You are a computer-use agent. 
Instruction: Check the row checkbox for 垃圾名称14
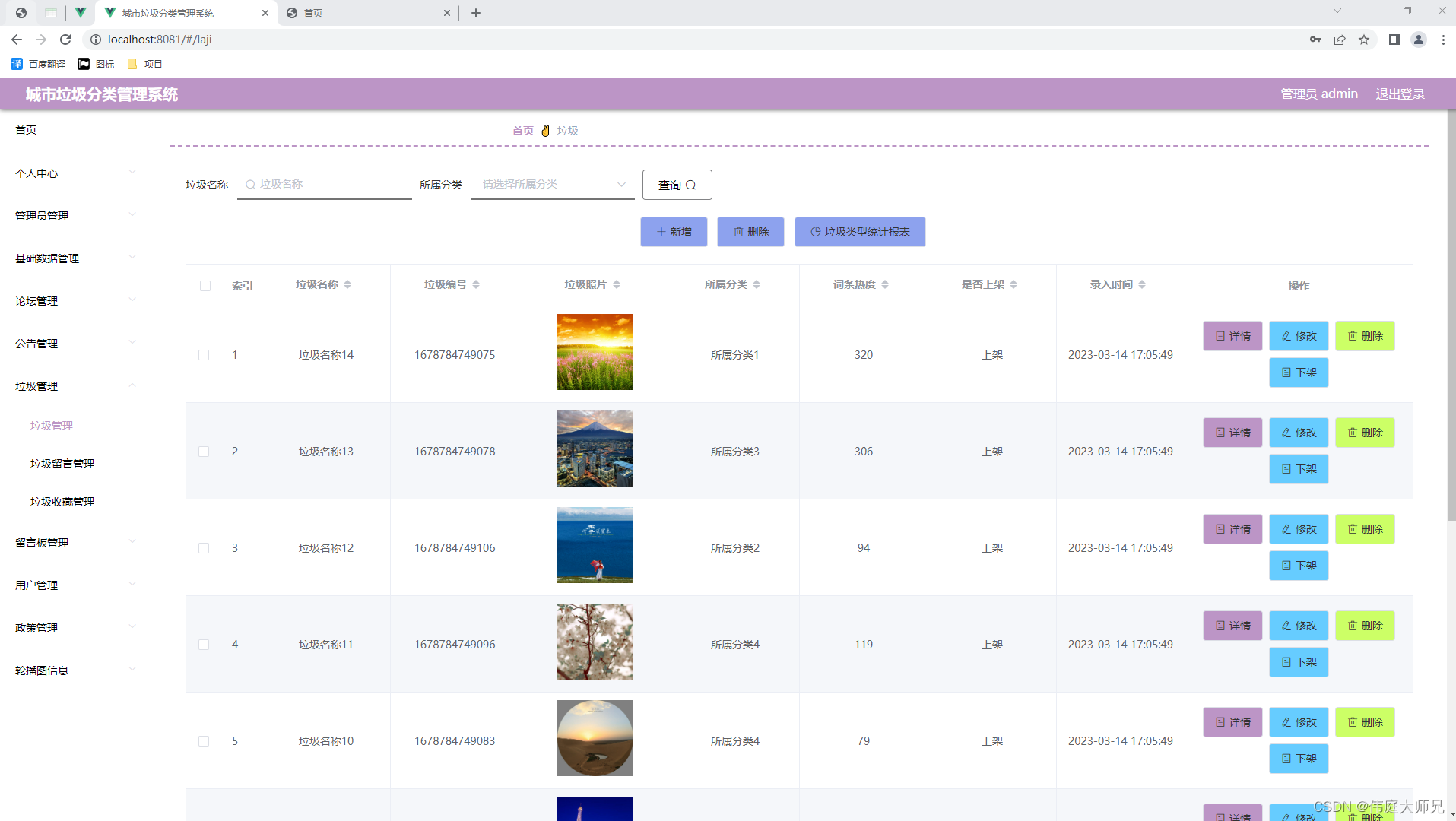click(204, 355)
